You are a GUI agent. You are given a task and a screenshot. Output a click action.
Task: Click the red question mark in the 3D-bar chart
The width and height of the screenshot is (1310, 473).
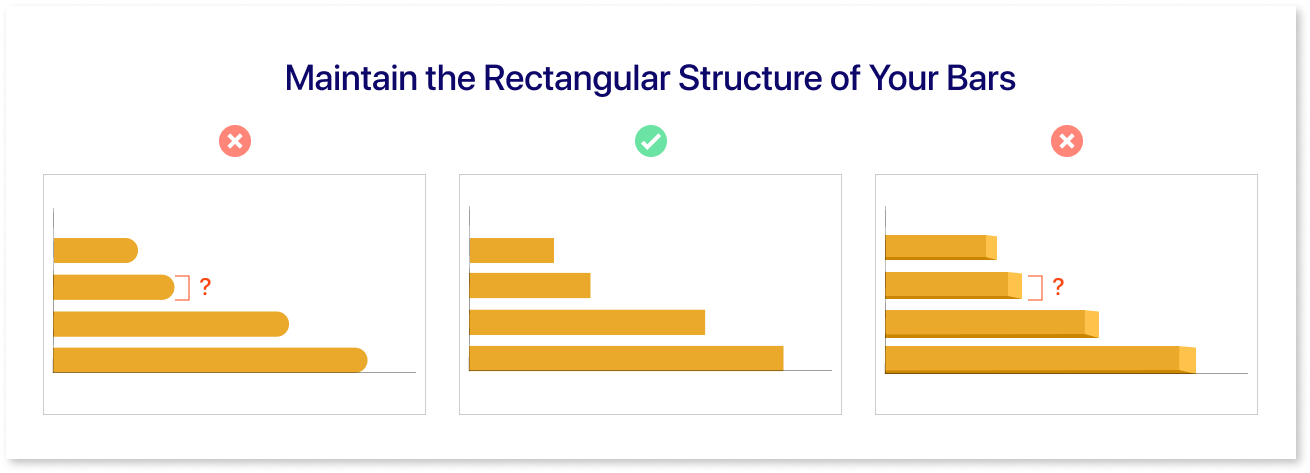click(x=1058, y=288)
